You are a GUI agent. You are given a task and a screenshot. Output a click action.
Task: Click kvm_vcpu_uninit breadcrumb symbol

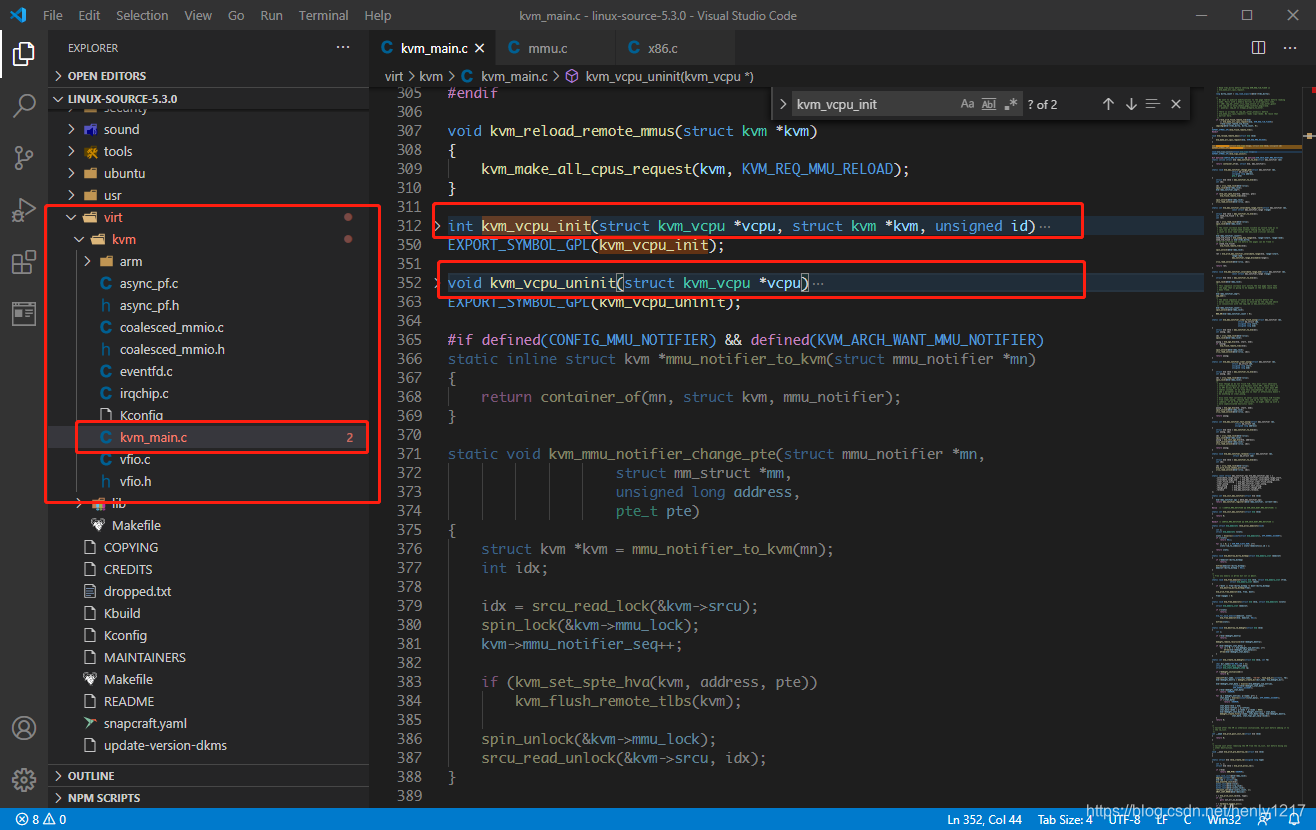[659, 76]
